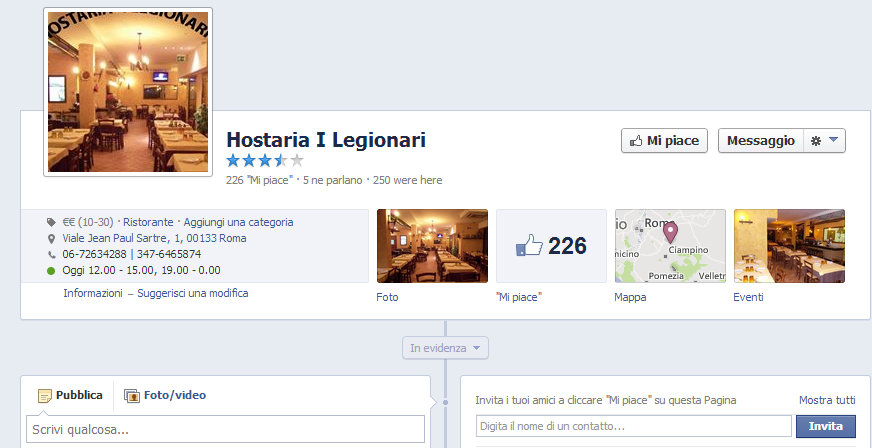Open the Mappa thumbnail with Ciampino
Viewport: 872px width, 448px height.
coord(670,246)
